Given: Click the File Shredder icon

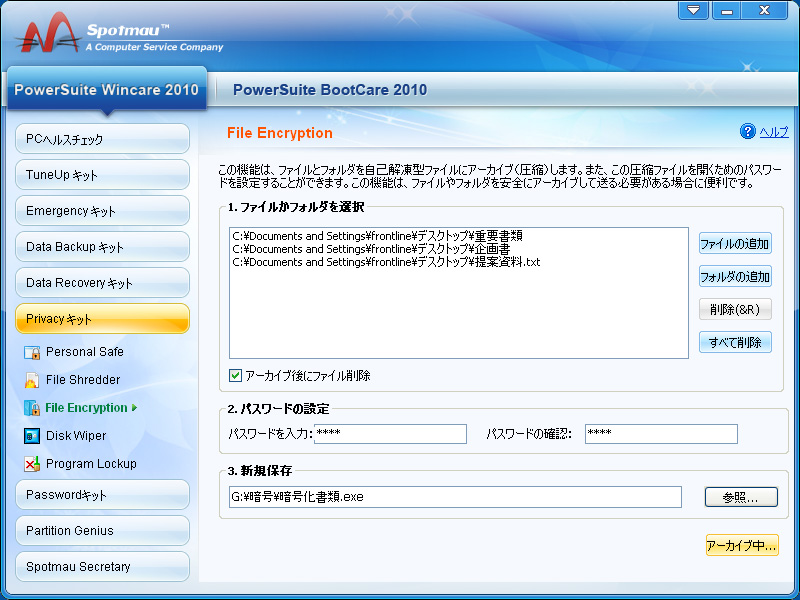Looking at the screenshot, I should click(x=32, y=380).
